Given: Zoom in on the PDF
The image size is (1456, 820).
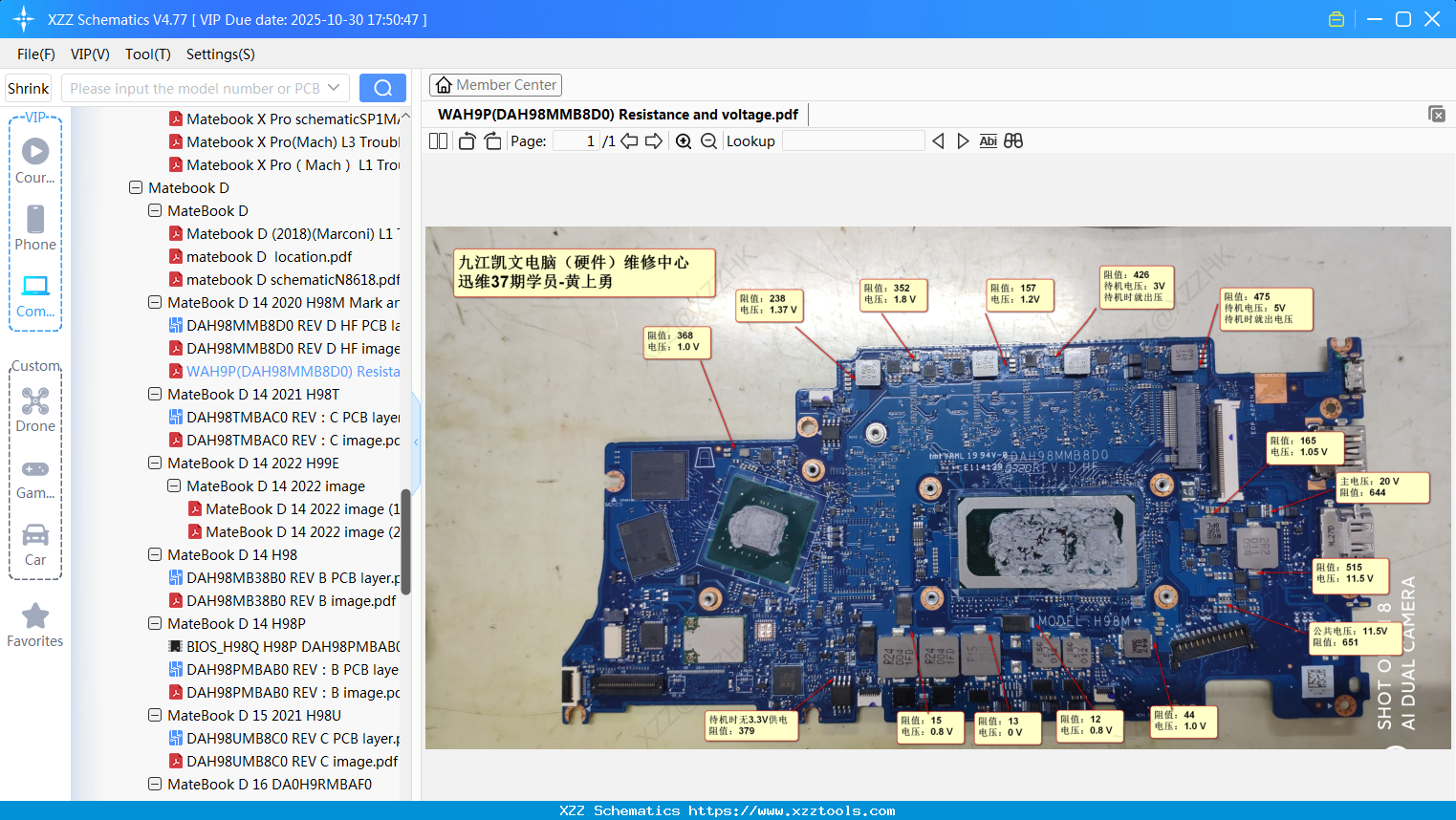Looking at the screenshot, I should 684,141.
